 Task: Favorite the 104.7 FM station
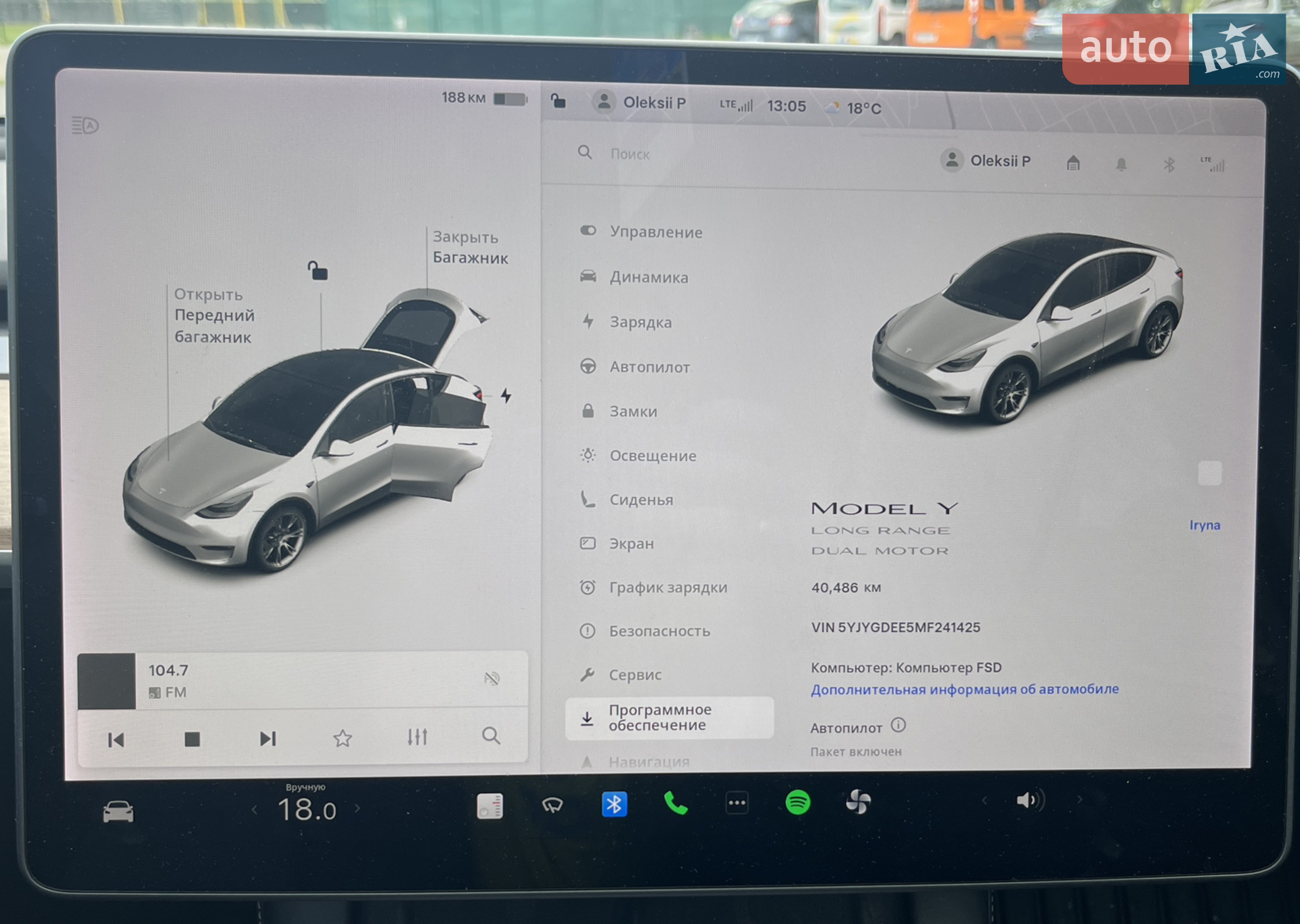click(343, 738)
